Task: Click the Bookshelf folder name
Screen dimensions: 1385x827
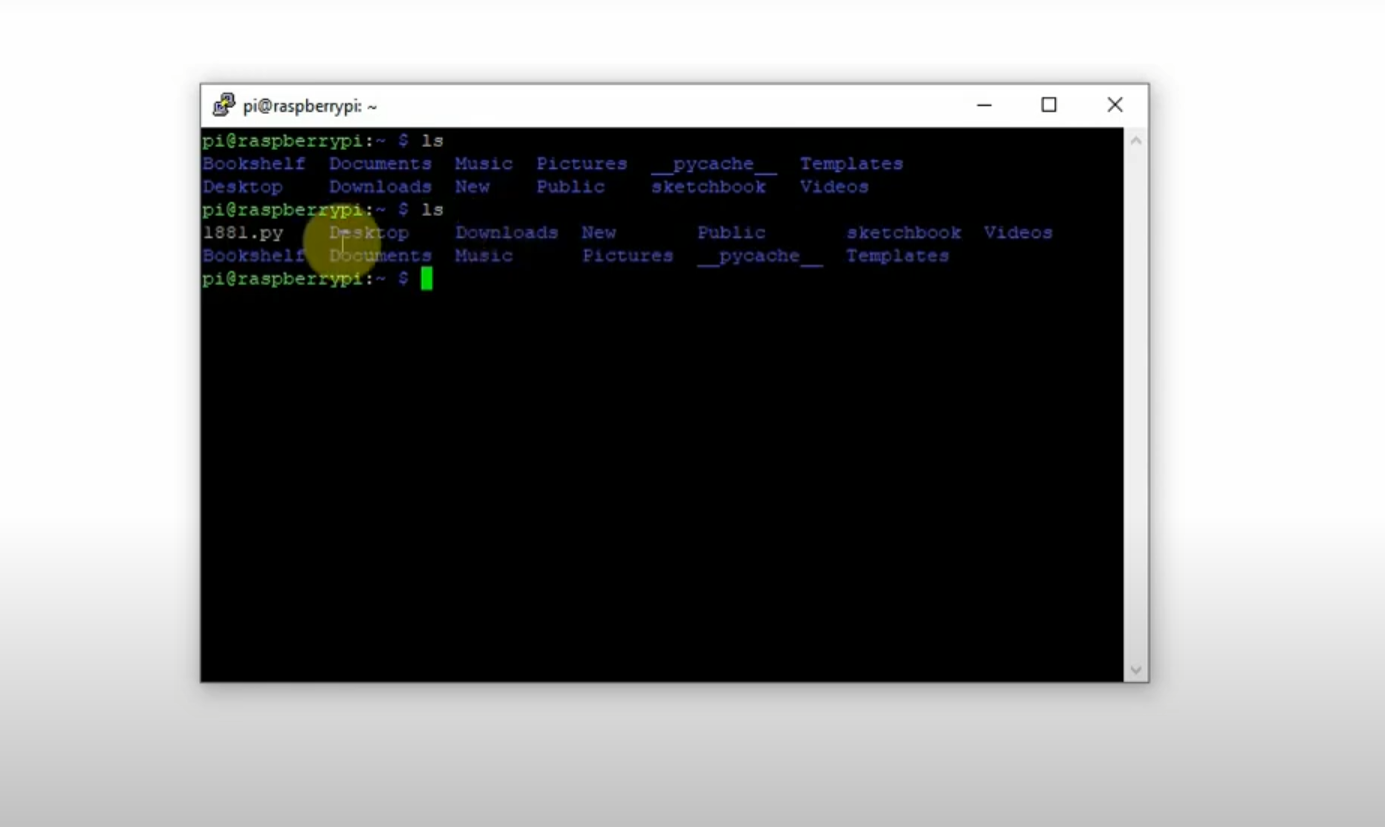Action: click(x=253, y=163)
